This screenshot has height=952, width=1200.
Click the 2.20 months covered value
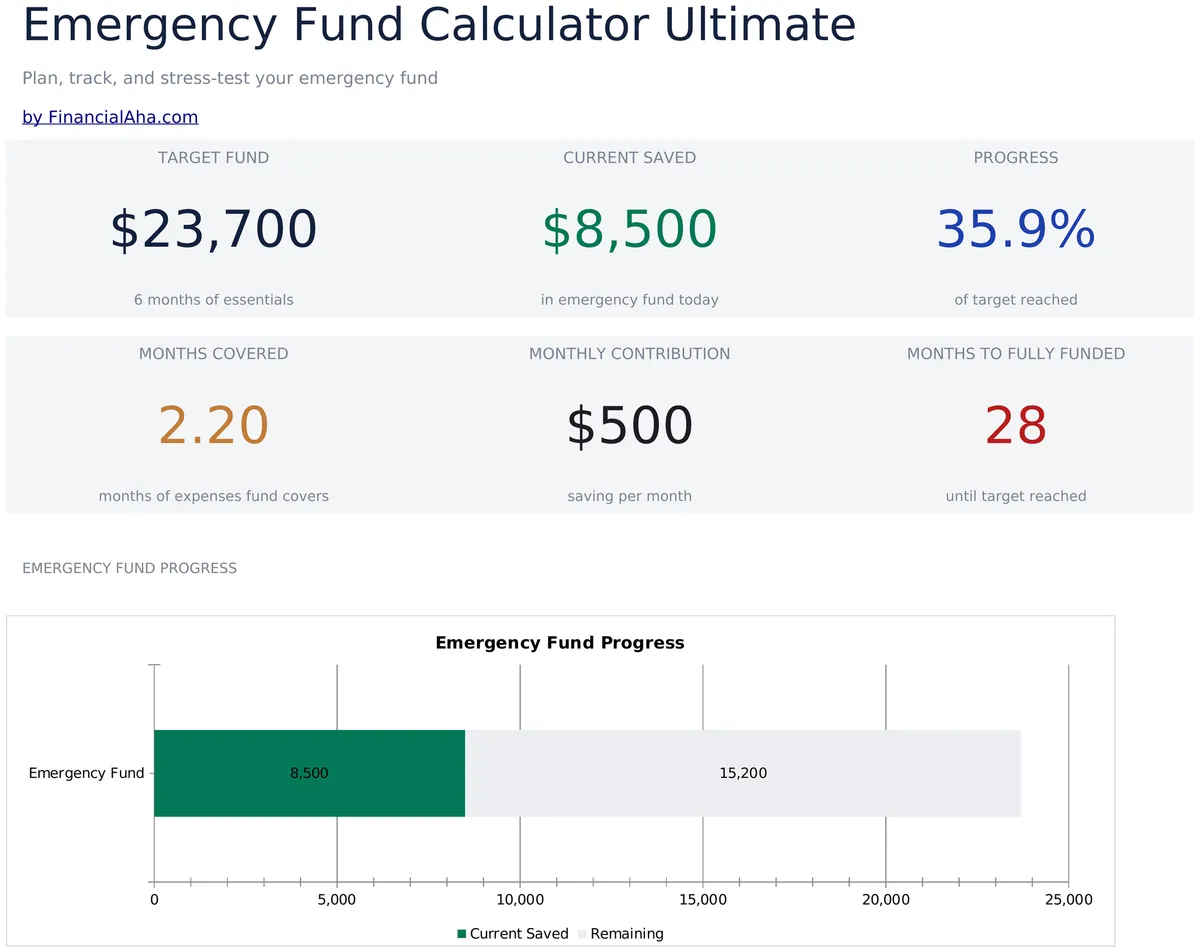(x=213, y=426)
